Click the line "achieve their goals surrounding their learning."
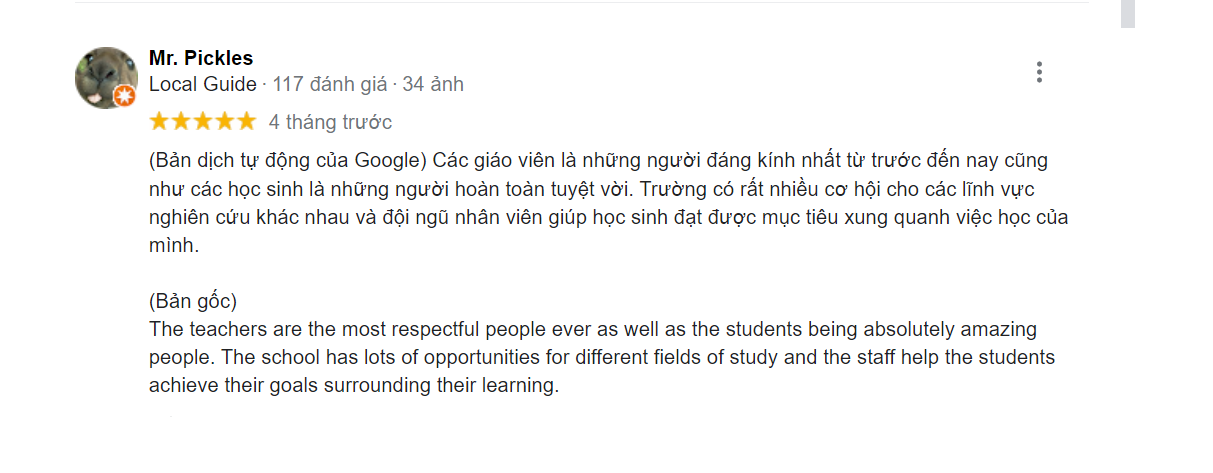 click(x=353, y=385)
